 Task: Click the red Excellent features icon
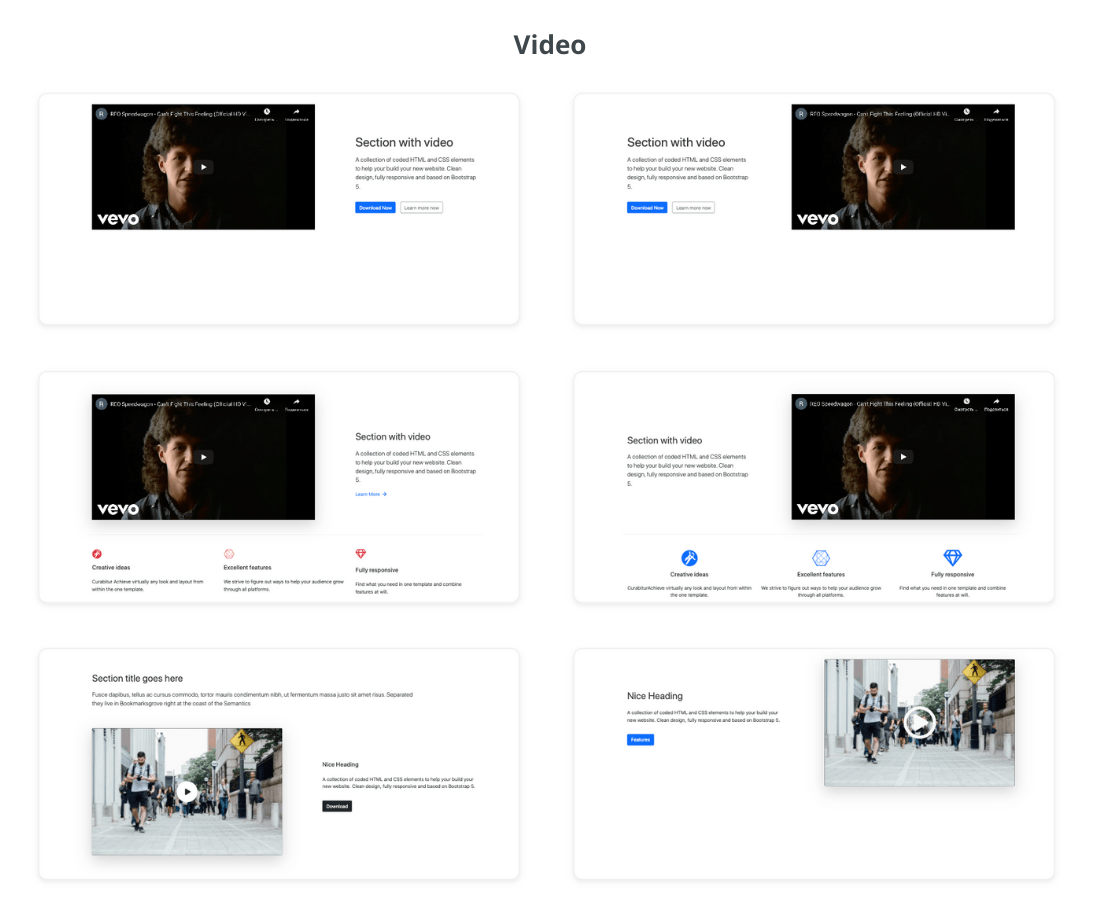tap(229, 553)
